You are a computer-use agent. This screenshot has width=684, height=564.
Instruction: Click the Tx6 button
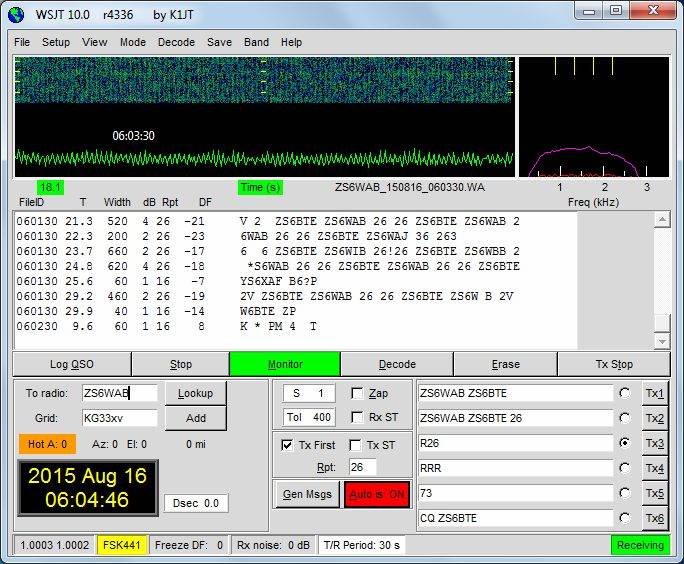[654, 518]
